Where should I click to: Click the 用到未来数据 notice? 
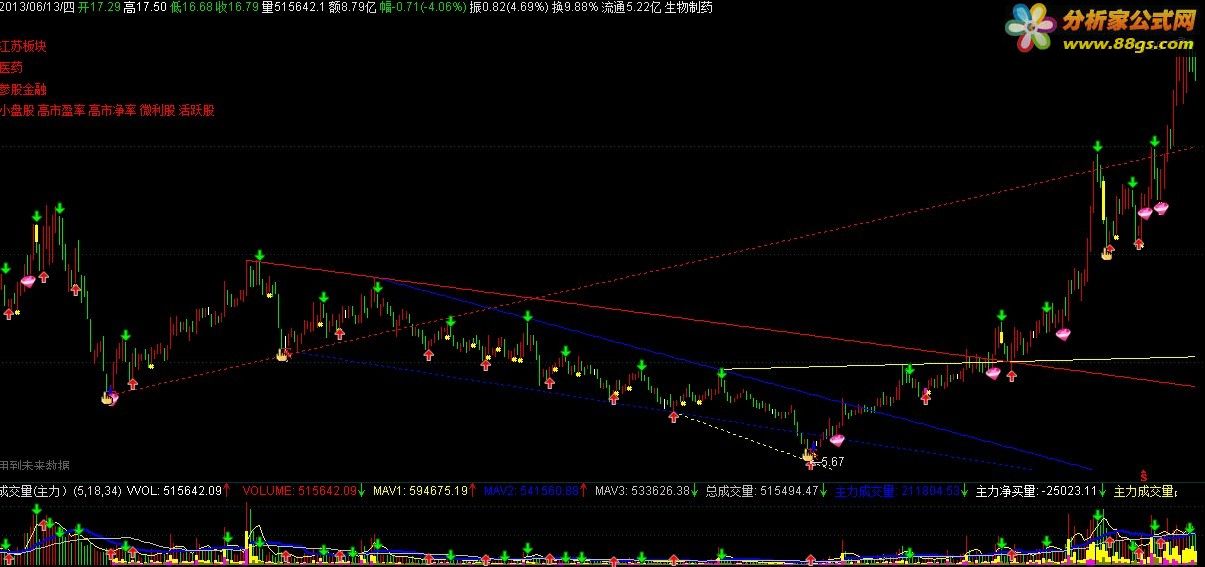click(35, 465)
